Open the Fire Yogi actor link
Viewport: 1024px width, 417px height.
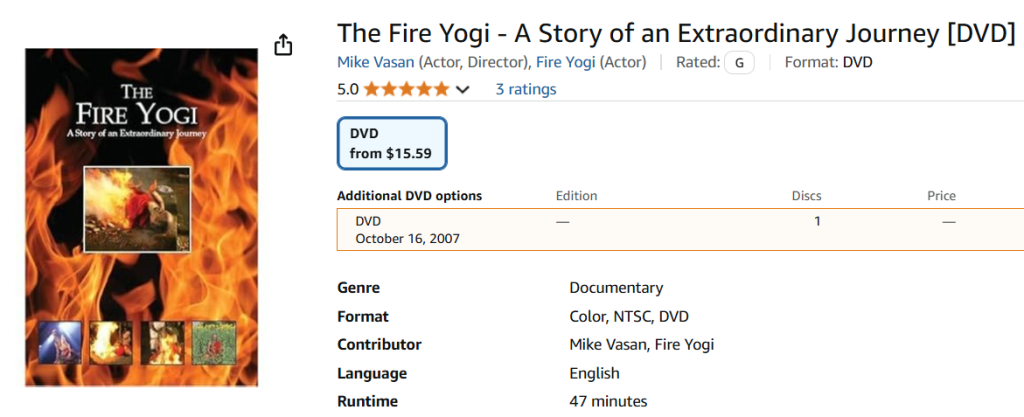coord(566,62)
